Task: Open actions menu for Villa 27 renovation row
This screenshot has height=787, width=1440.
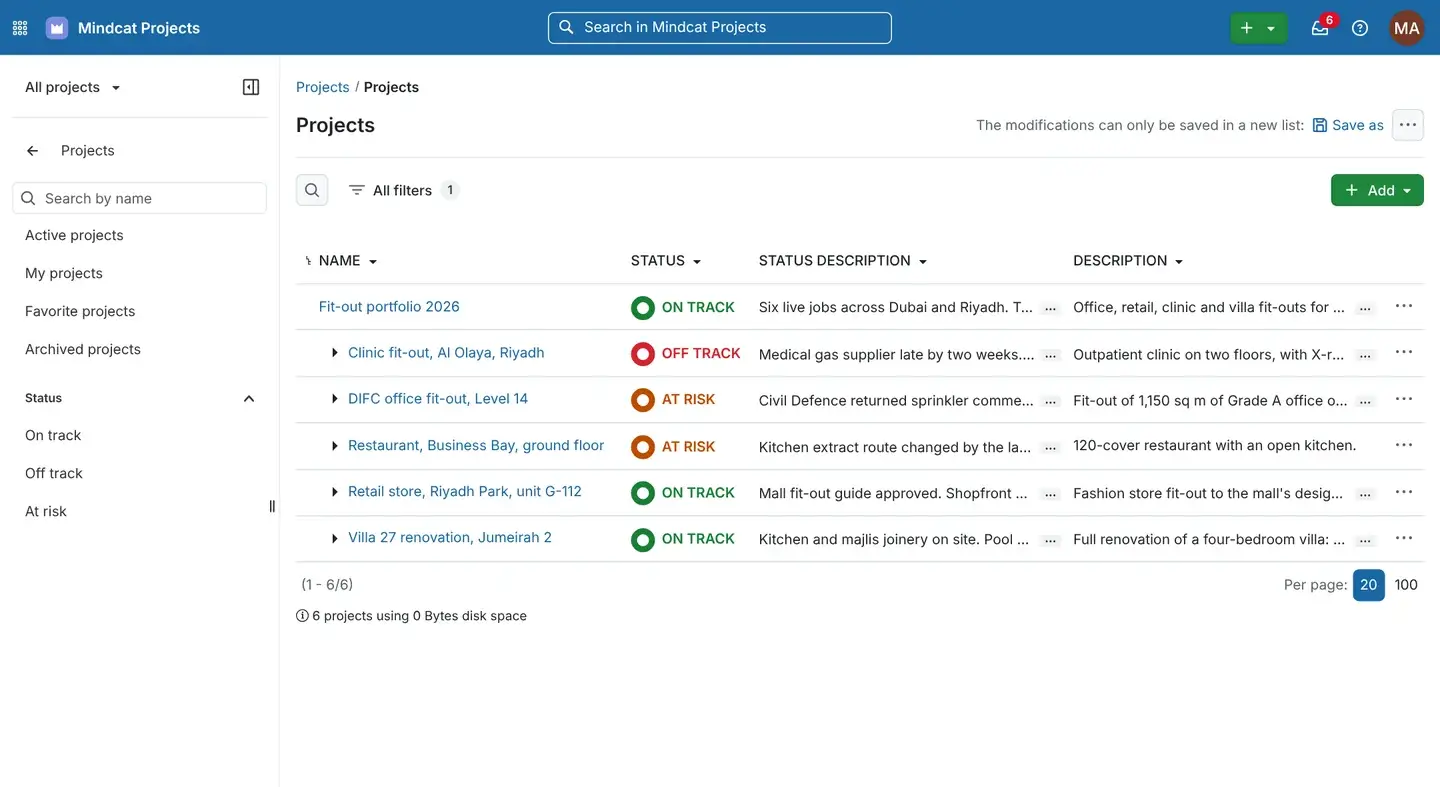Action: 1404,538
